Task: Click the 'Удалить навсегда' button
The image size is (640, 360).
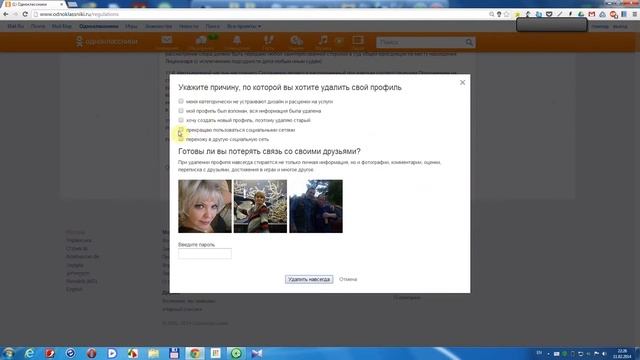Action: click(x=309, y=279)
